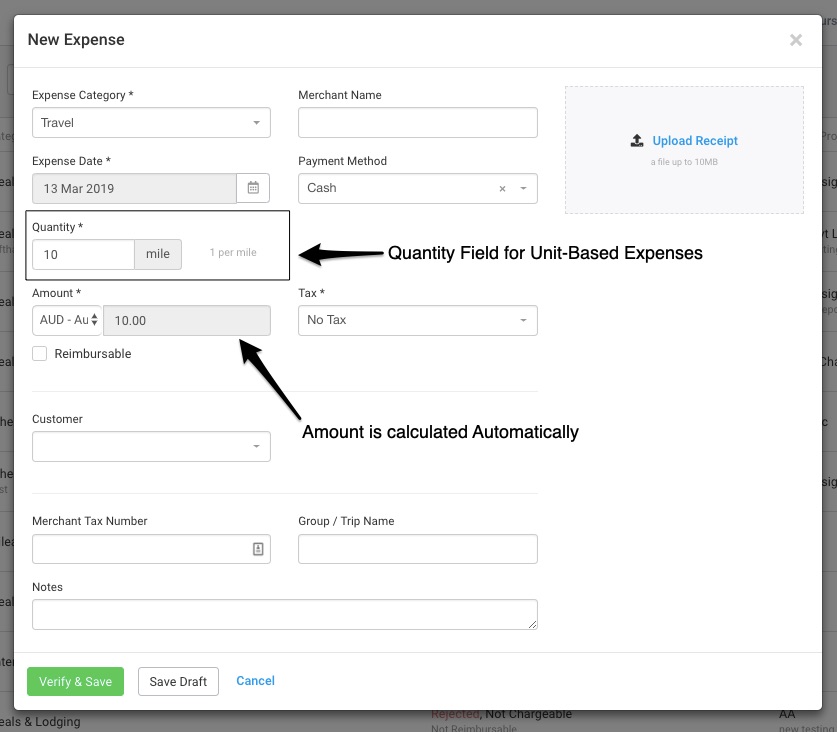Viewport: 837px width, 732px height.
Task: Open the Expense Date calendar picker icon
Action: click(253, 188)
